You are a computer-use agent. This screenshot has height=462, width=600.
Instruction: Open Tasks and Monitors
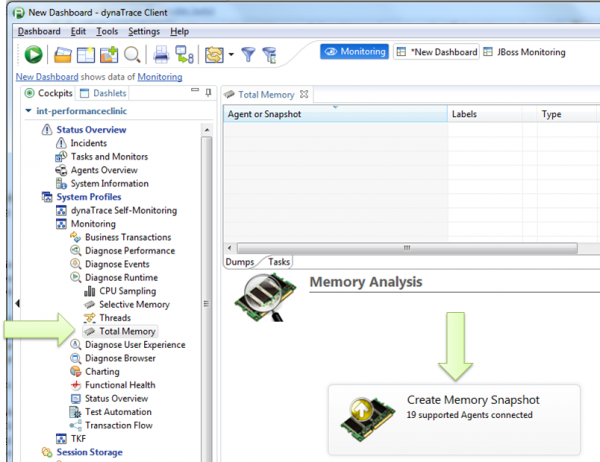point(109,157)
